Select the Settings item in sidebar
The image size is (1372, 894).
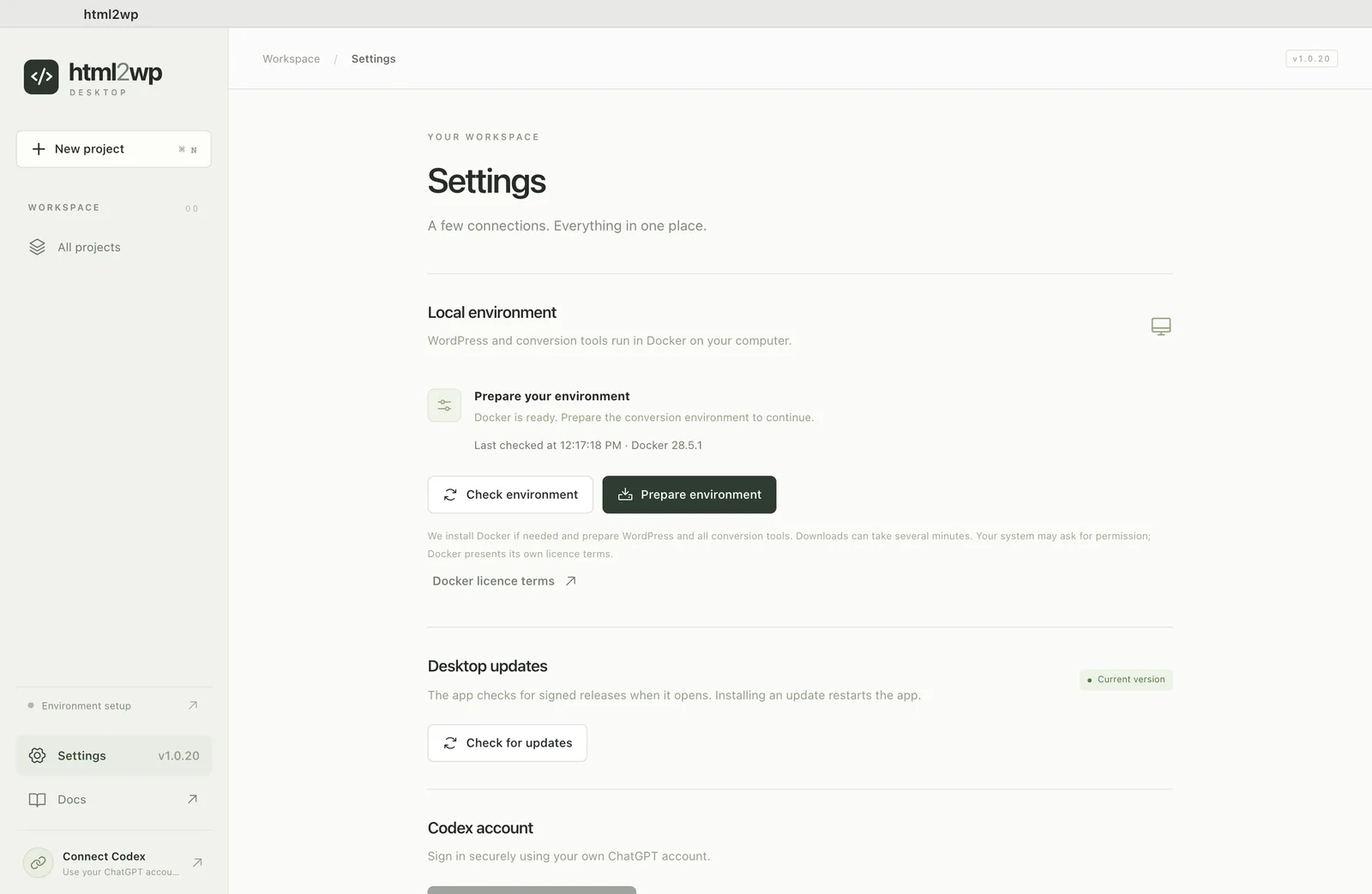click(114, 756)
